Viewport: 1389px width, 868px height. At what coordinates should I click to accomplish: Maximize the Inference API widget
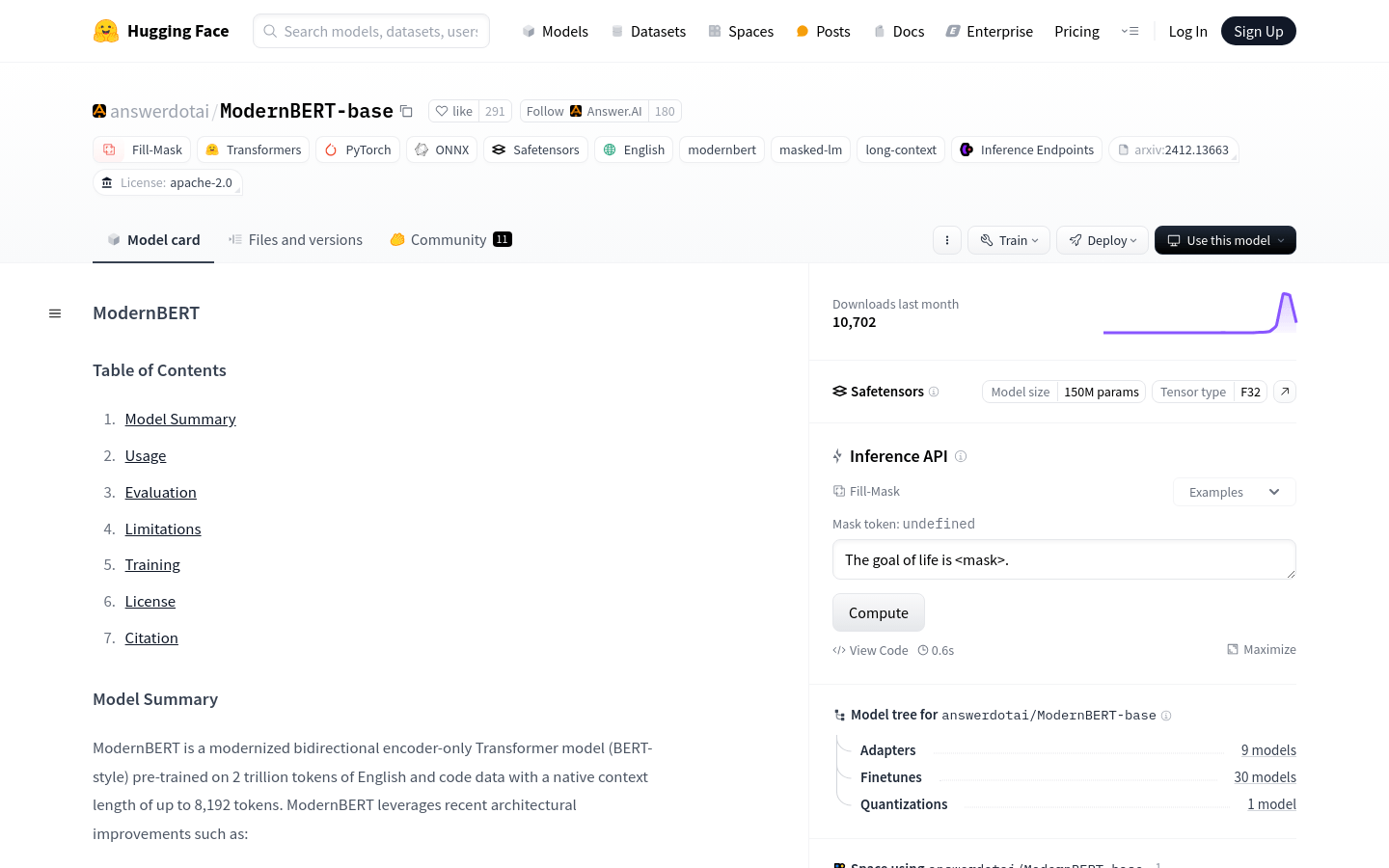(1261, 650)
